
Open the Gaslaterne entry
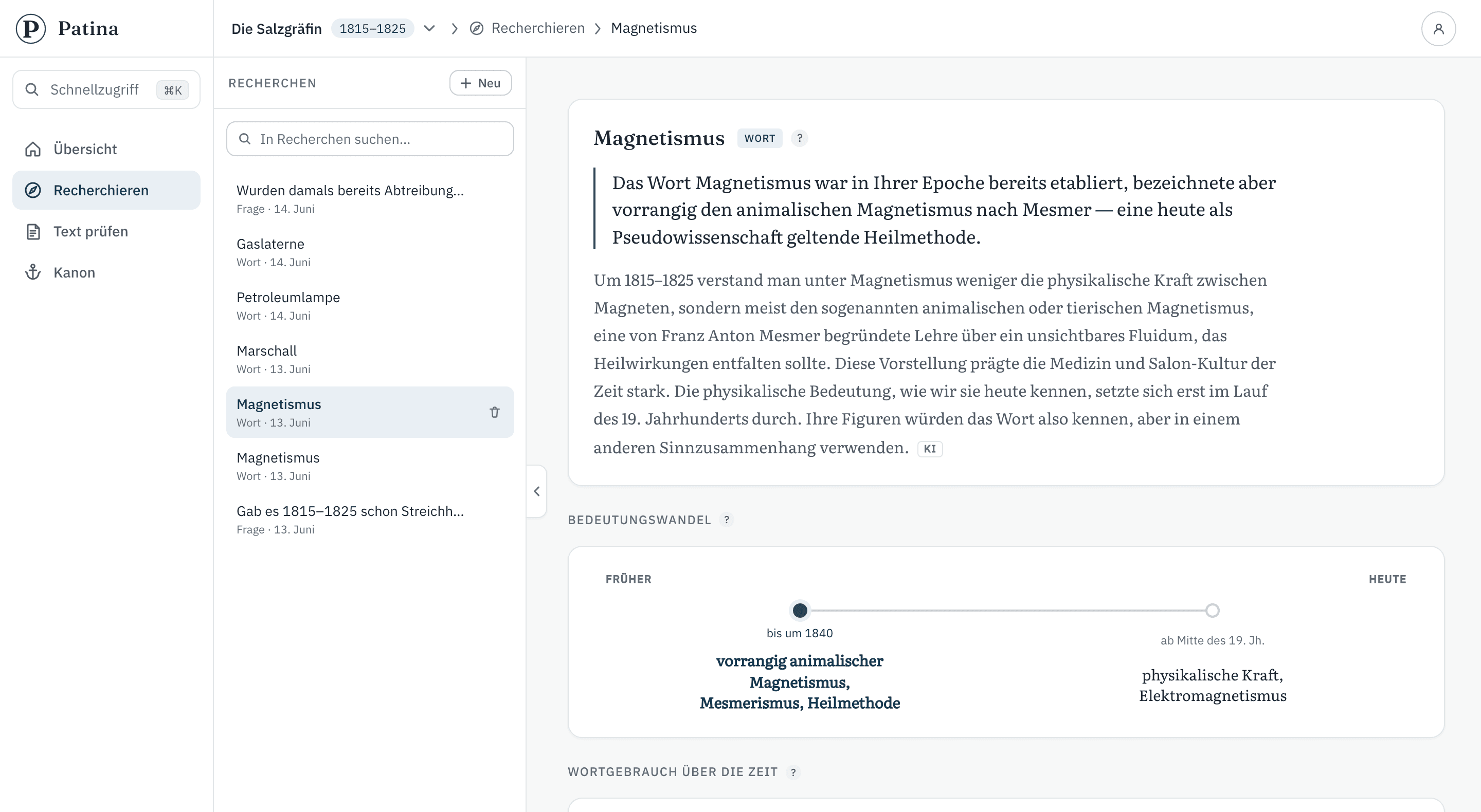coord(370,252)
